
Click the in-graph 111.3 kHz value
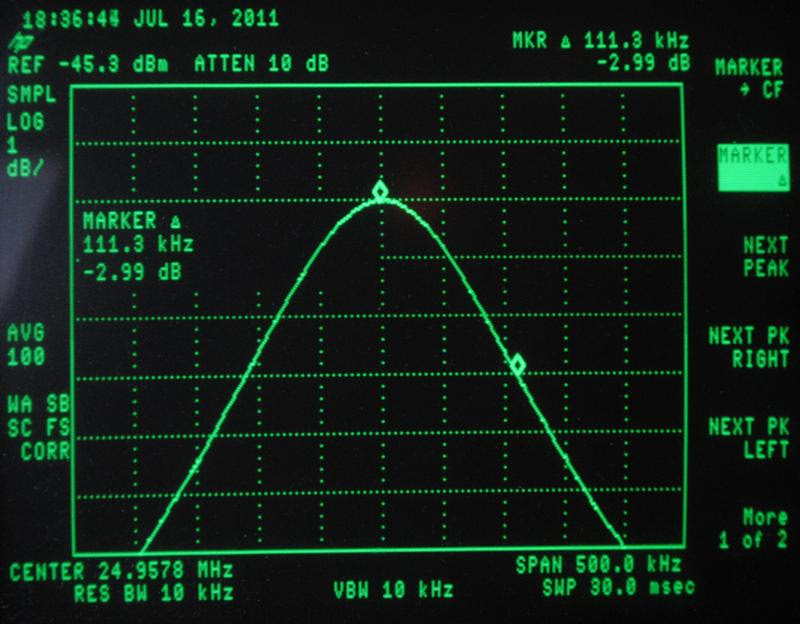tap(138, 244)
